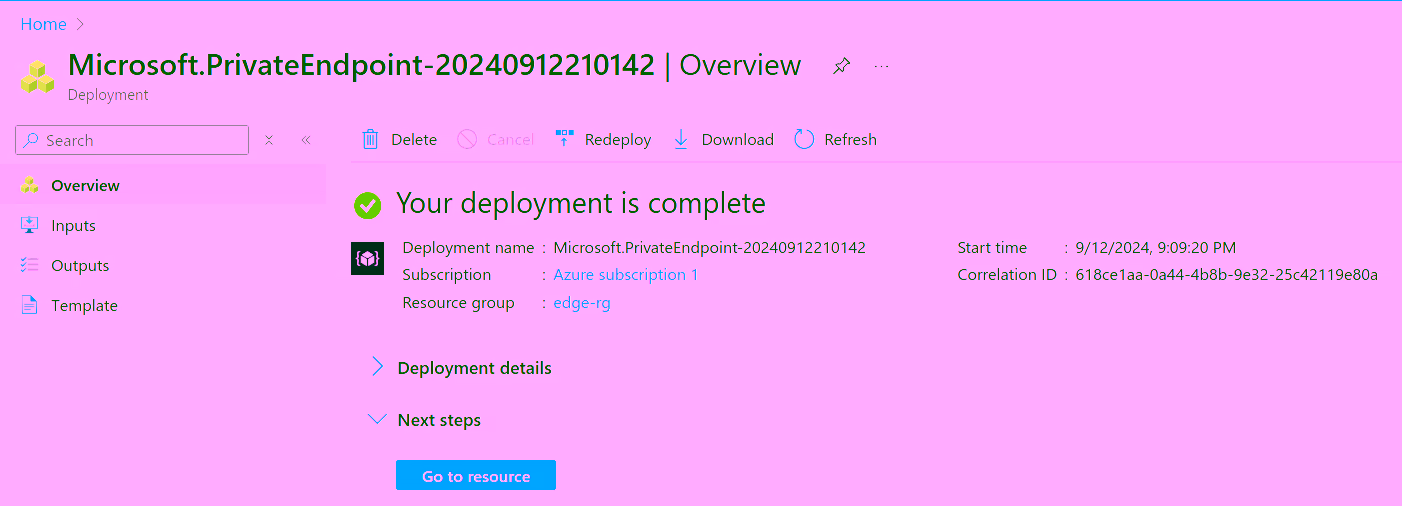The width and height of the screenshot is (1402, 506).
Task: Open the Azure subscription 1 link
Action: 625,275
